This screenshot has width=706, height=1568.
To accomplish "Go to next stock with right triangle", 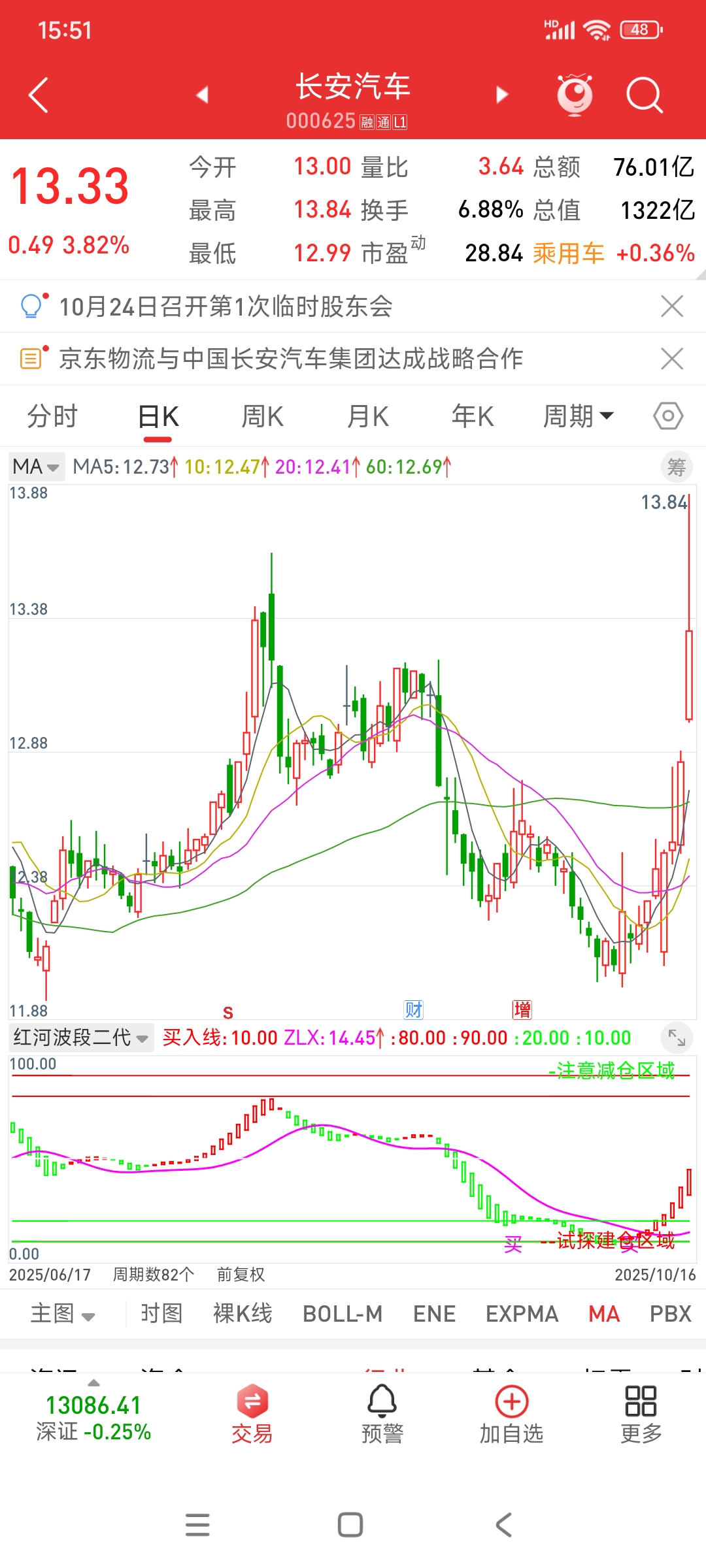I will click(x=501, y=95).
